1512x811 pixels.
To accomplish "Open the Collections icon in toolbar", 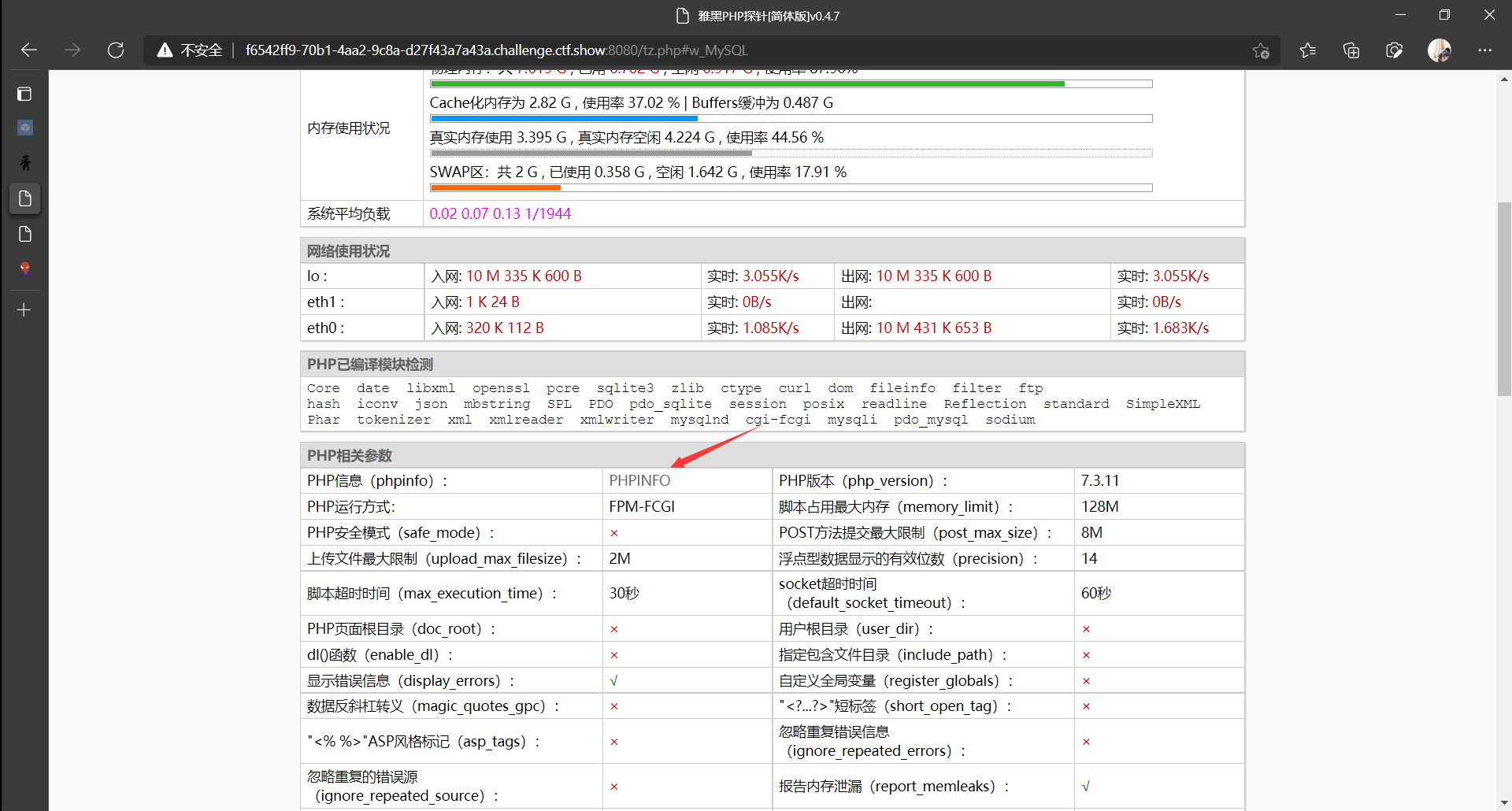I will click(1351, 50).
